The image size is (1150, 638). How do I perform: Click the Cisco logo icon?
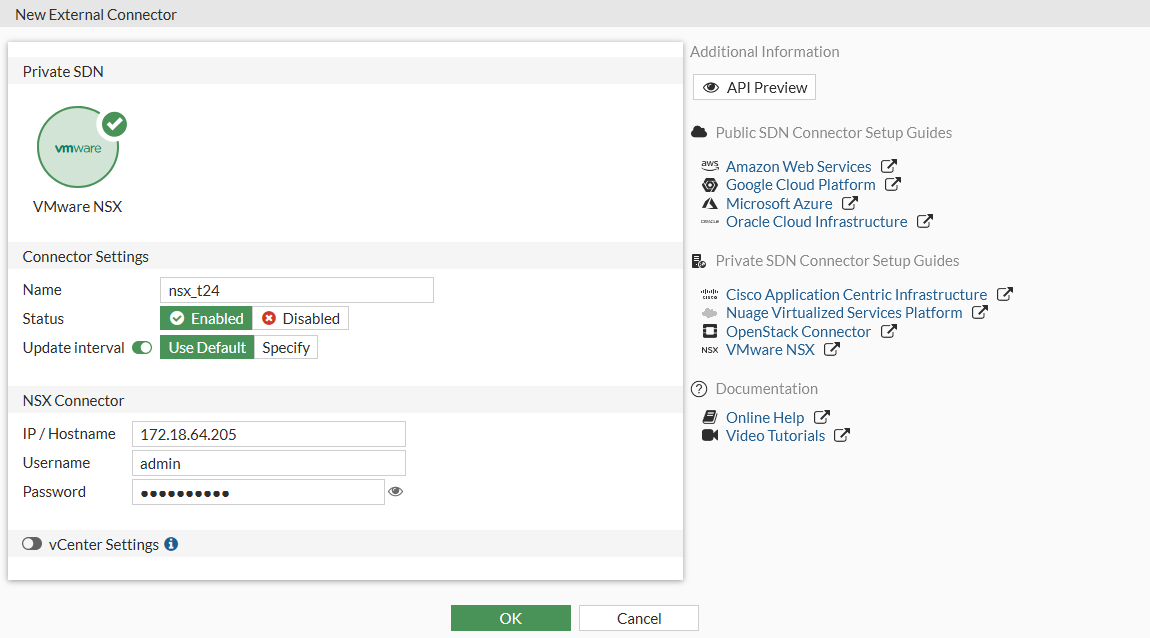(710, 295)
